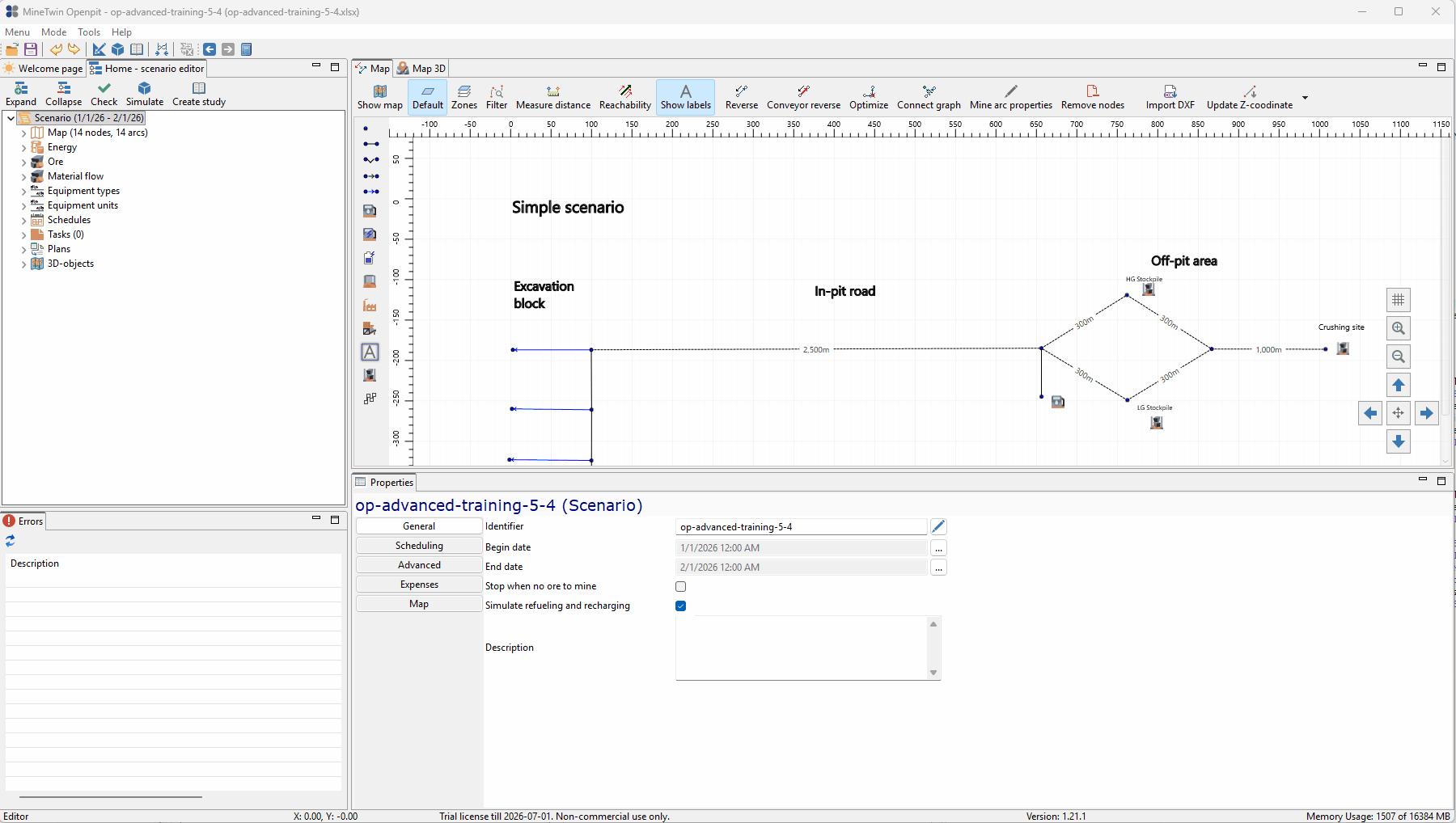The height and width of the screenshot is (823, 1456).
Task: Select the straight arc drawing tool
Action: 370,144
